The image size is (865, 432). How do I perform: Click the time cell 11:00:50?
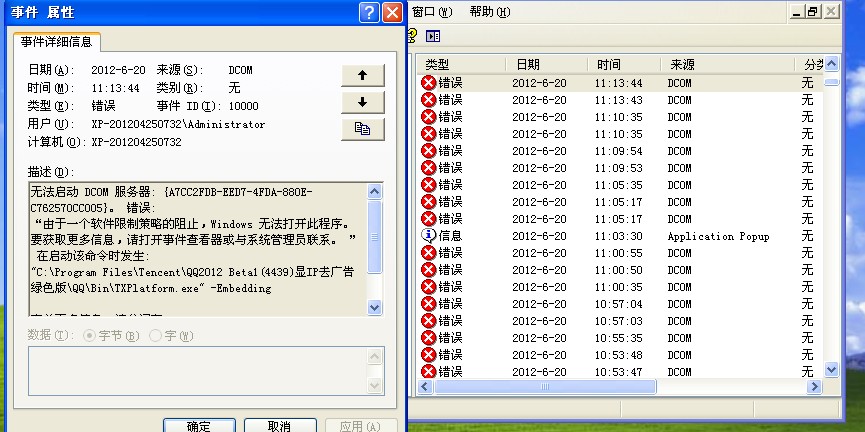coord(618,270)
